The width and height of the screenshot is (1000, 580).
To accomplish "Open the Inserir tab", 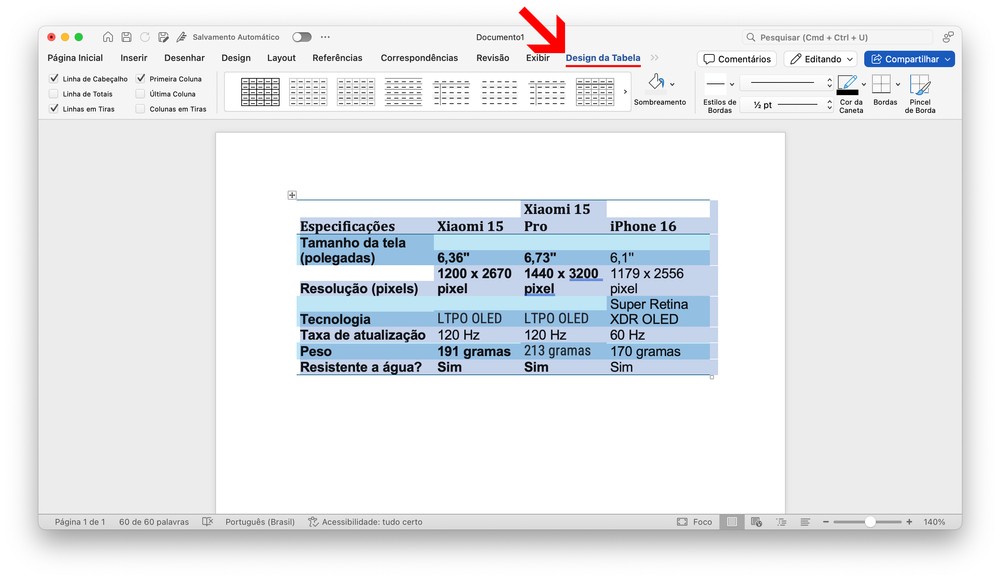I will [133, 57].
